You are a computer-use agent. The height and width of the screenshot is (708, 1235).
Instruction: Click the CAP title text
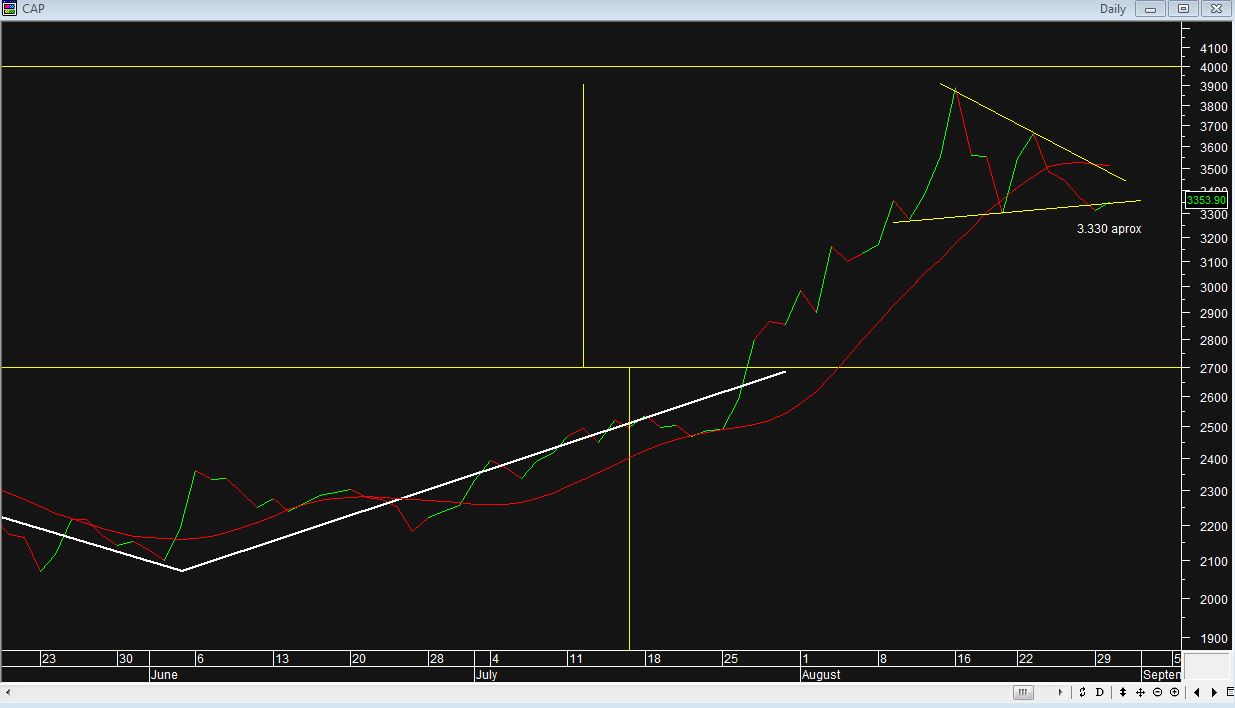point(33,9)
